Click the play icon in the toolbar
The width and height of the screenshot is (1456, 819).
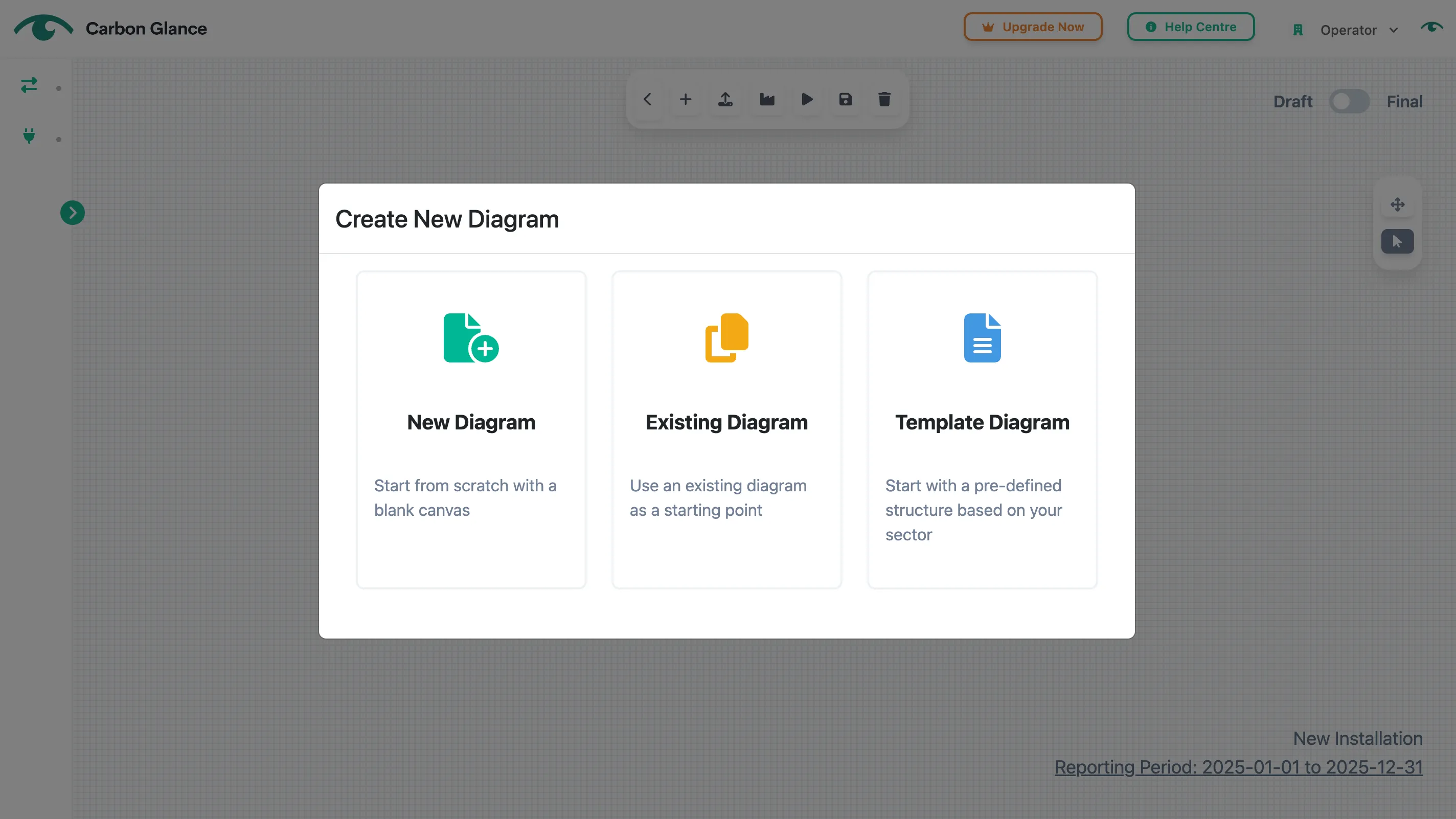click(807, 100)
